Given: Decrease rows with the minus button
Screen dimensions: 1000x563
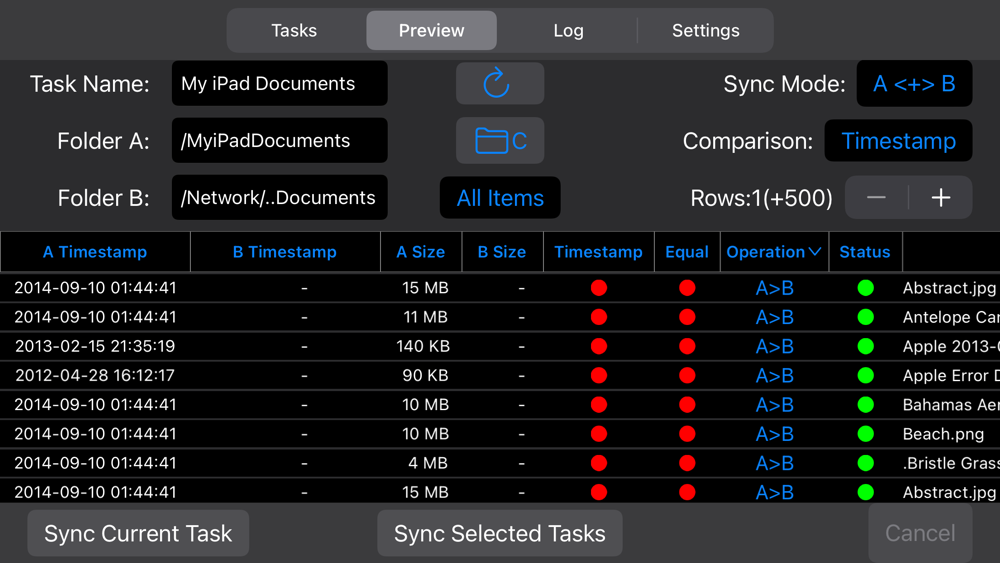Looking at the screenshot, I should pyautogui.click(x=876, y=198).
